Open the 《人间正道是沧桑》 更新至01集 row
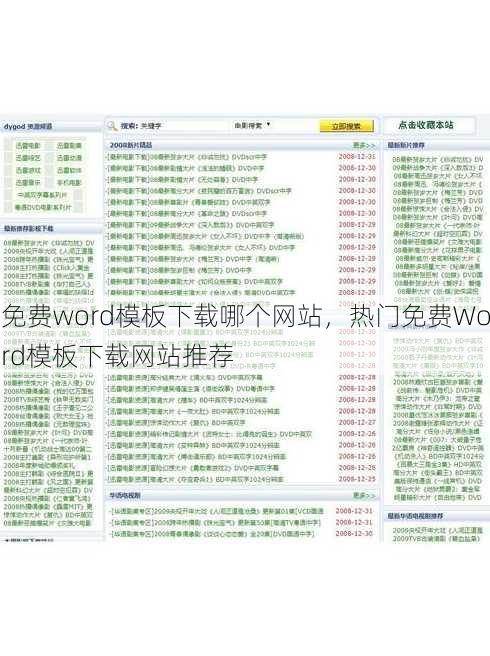This screenshot has width=490, height=656. pos(217,511)
